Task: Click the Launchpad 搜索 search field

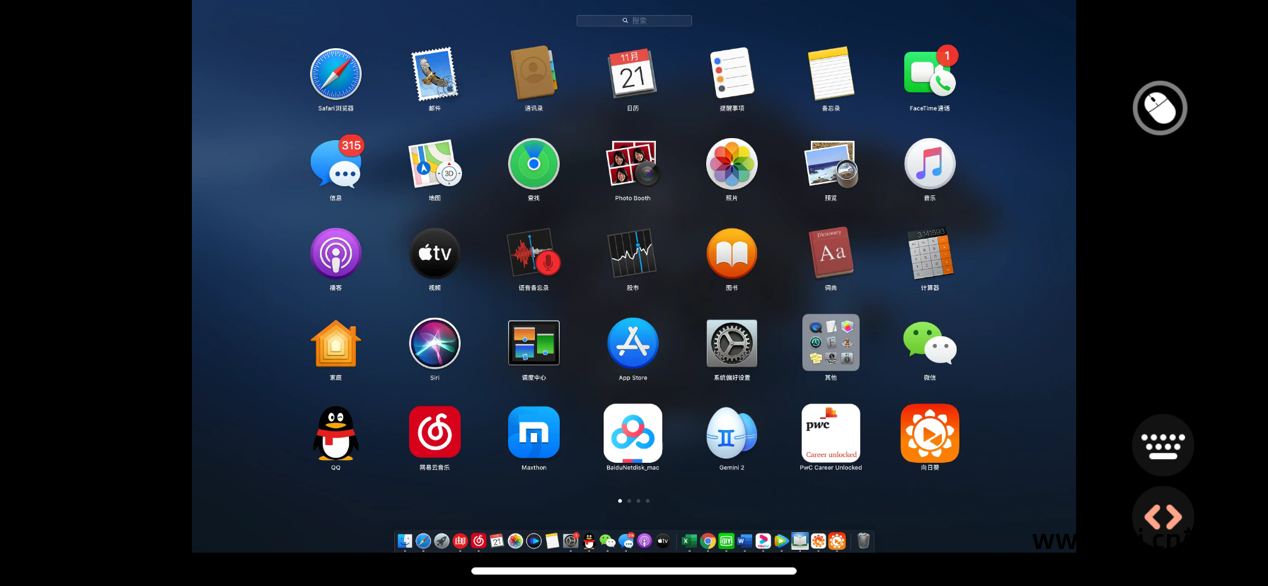Action: (x=634, y=20)
